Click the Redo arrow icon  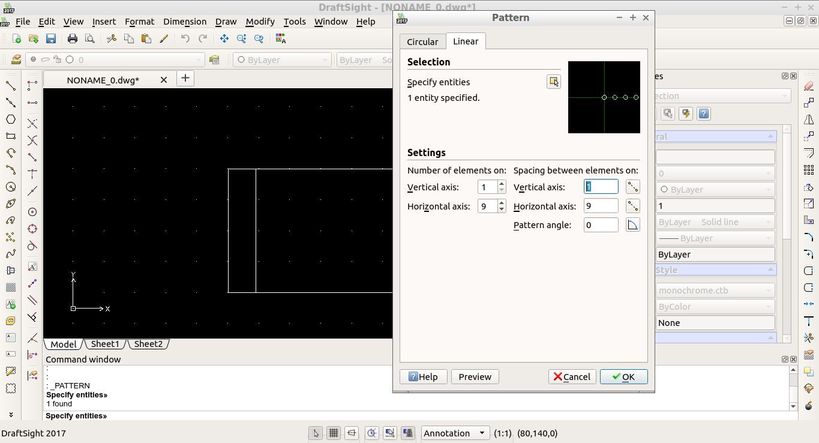click(x=203, y=39)
